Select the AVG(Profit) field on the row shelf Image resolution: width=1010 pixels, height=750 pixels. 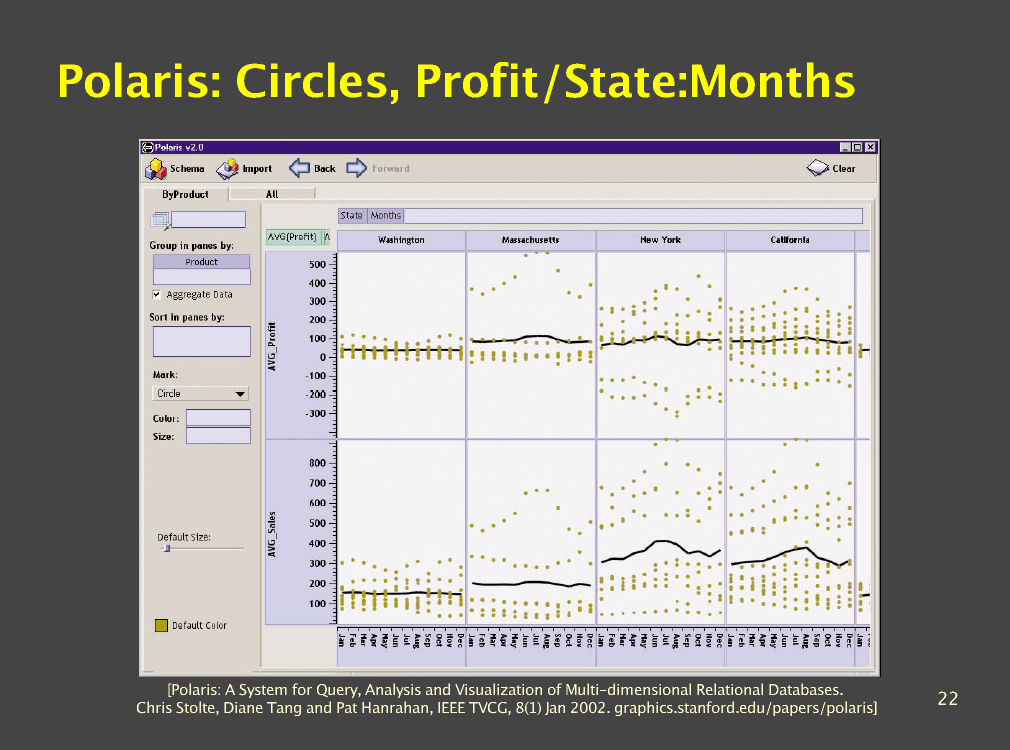coord(292,236)
